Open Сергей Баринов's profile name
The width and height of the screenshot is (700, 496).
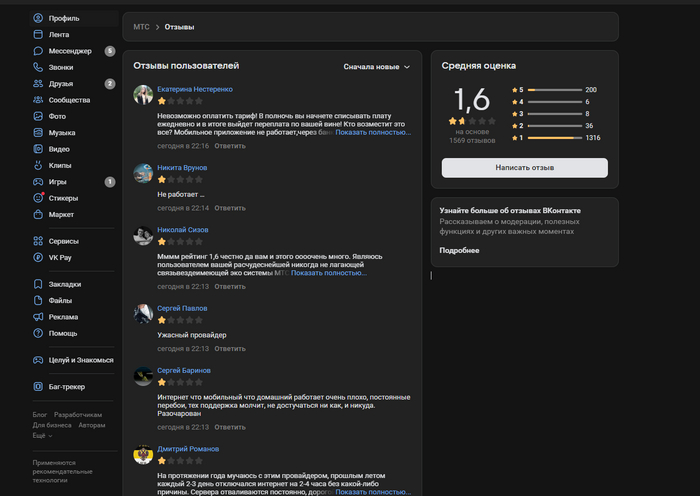point(183,371)
